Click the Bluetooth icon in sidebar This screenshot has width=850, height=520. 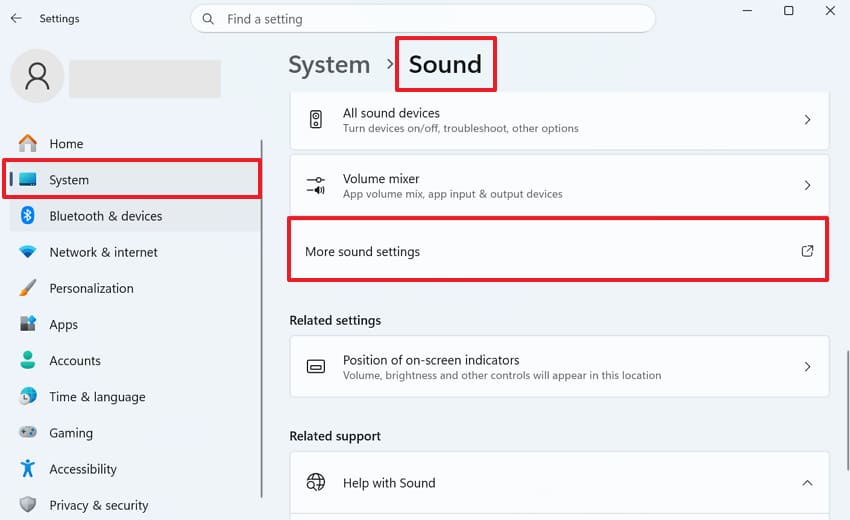pos(28,215)
